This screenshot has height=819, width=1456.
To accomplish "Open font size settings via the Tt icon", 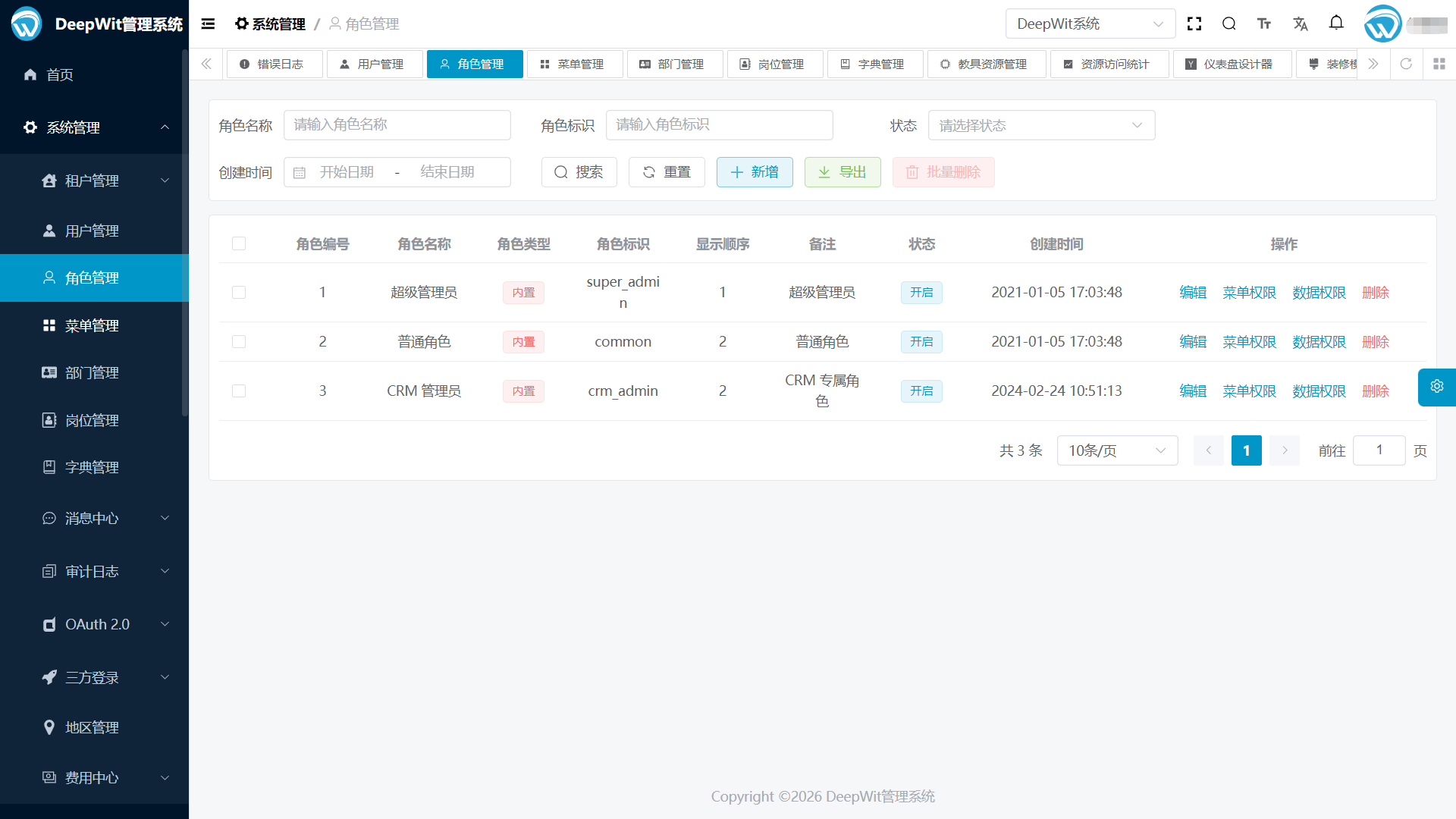I will tap(1264, 24).
